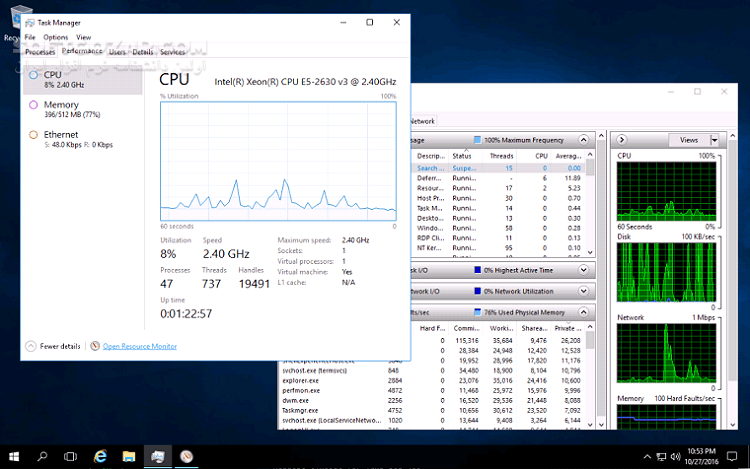The image size is (750, 469).
Task: Open the Network tab in Resource Monitor
Action: pos(423,121)
